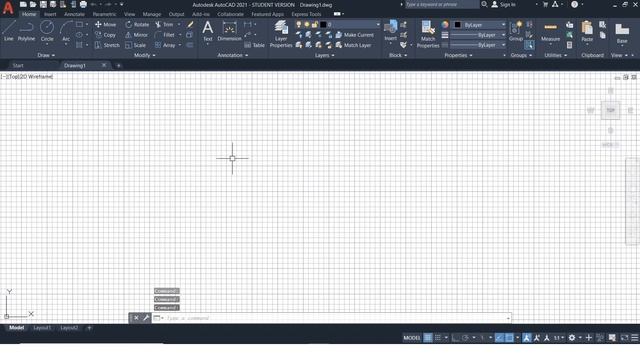The image size is (640, 360).
Task: Toggle the layer lock icon
Action: (315, 24)
